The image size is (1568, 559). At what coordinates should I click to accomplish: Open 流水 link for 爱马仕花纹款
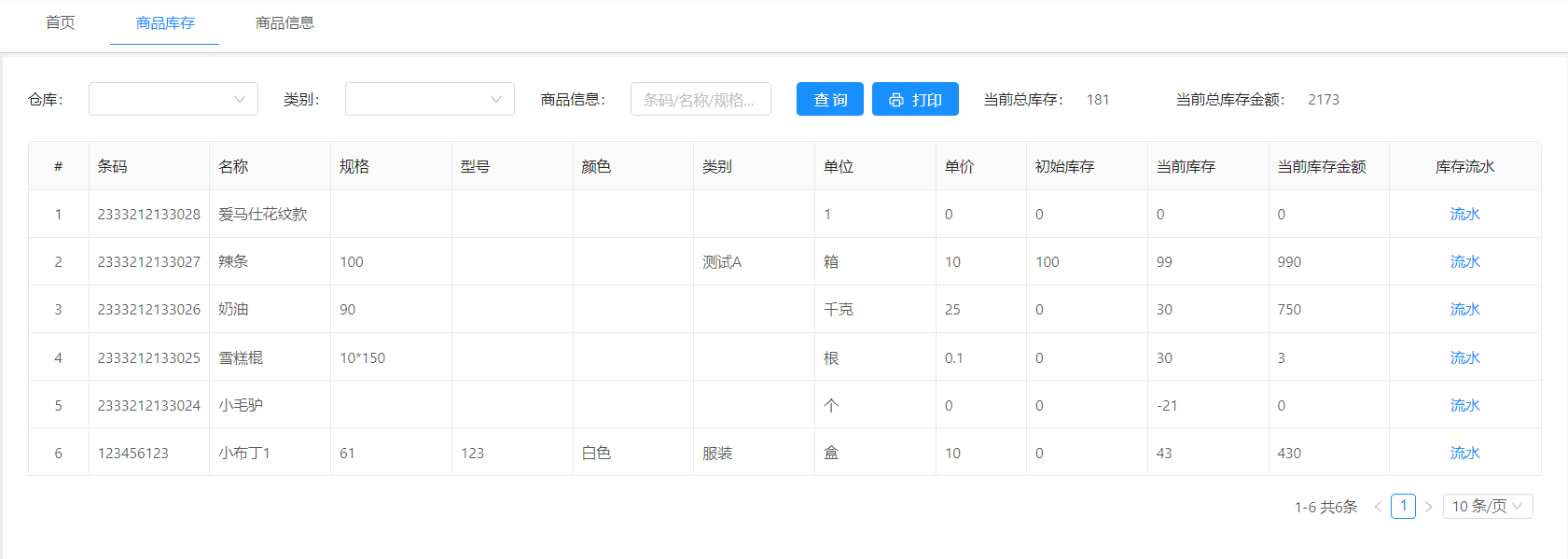pos(1464,214)
